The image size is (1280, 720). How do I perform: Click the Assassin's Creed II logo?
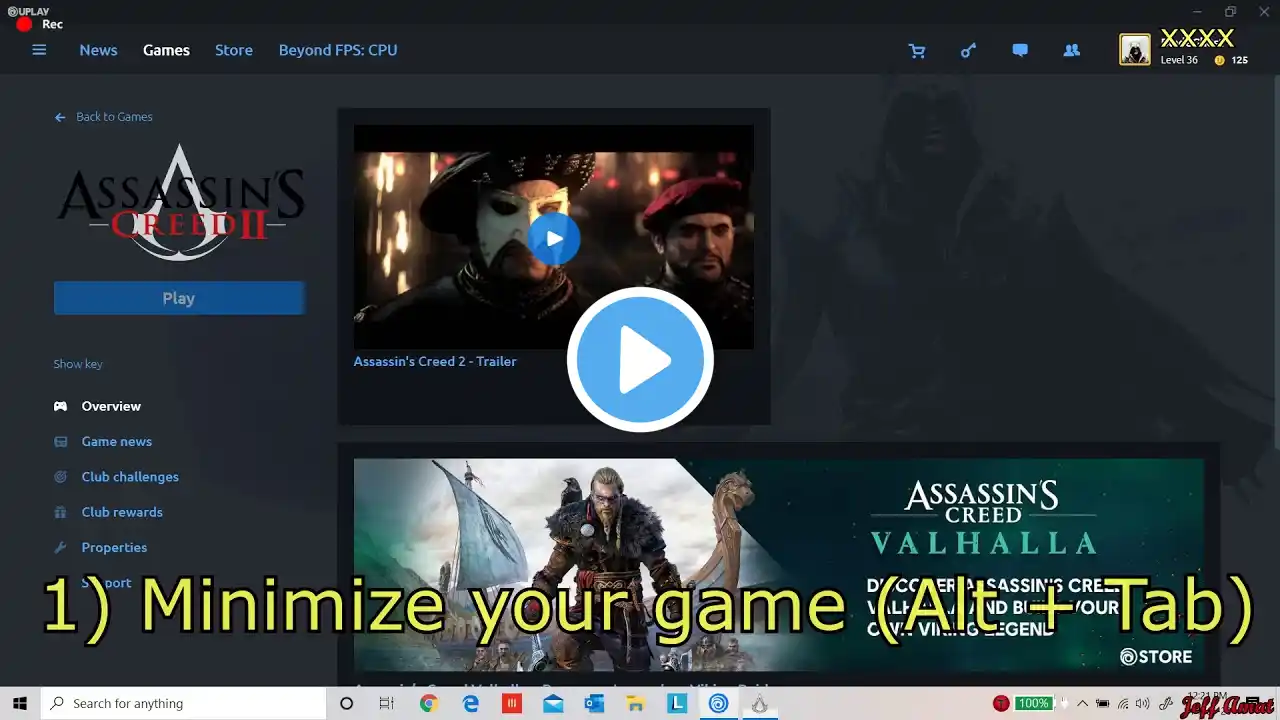point(180,202)
